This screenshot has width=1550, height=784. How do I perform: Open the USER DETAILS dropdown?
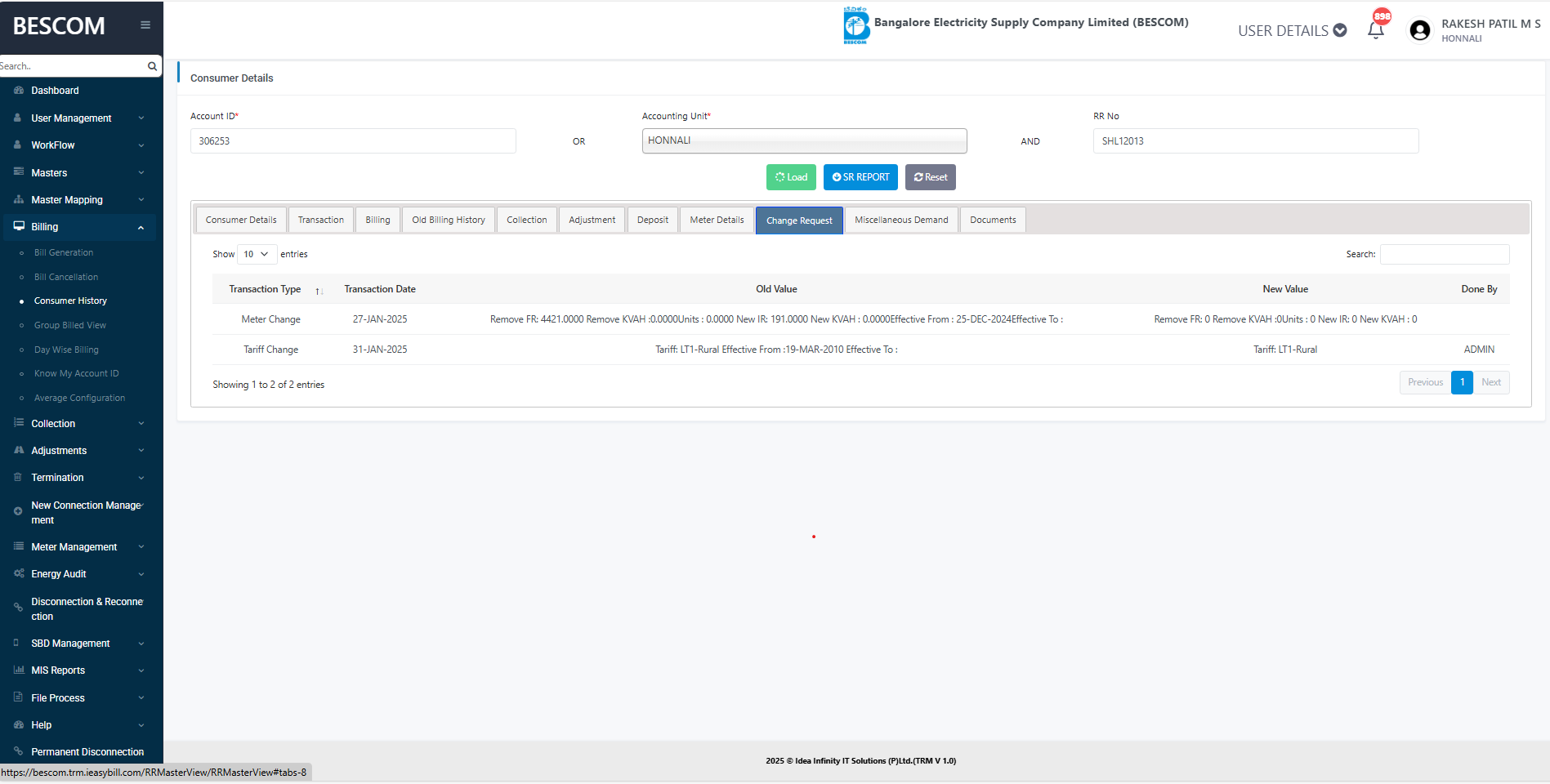(1293, 31)
